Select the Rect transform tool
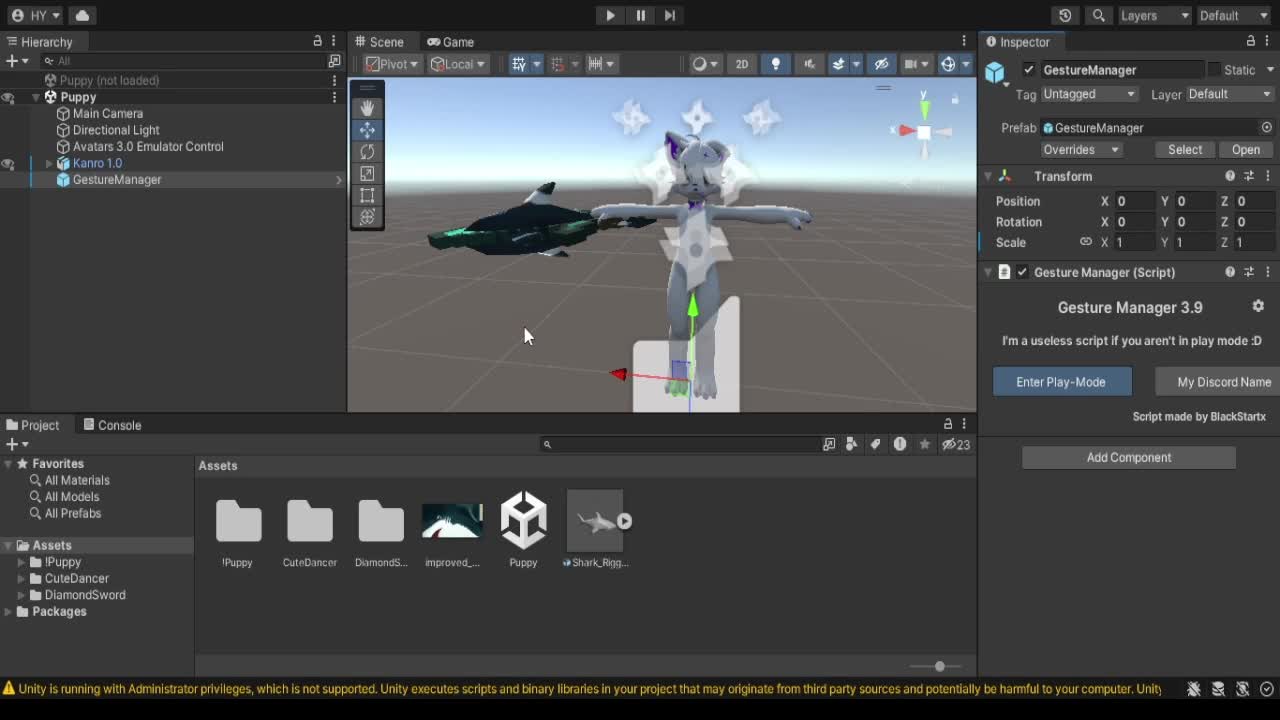 [x=367, y=195]
